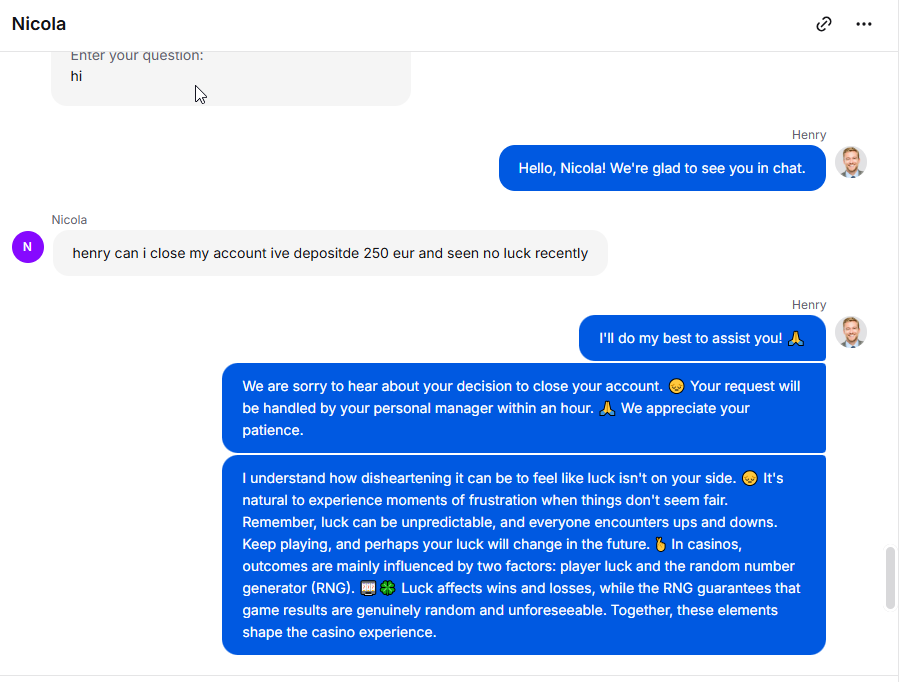Click the 'Enter your question: hi' bubble
Viewport: 899px width, 682px height.
231,77
